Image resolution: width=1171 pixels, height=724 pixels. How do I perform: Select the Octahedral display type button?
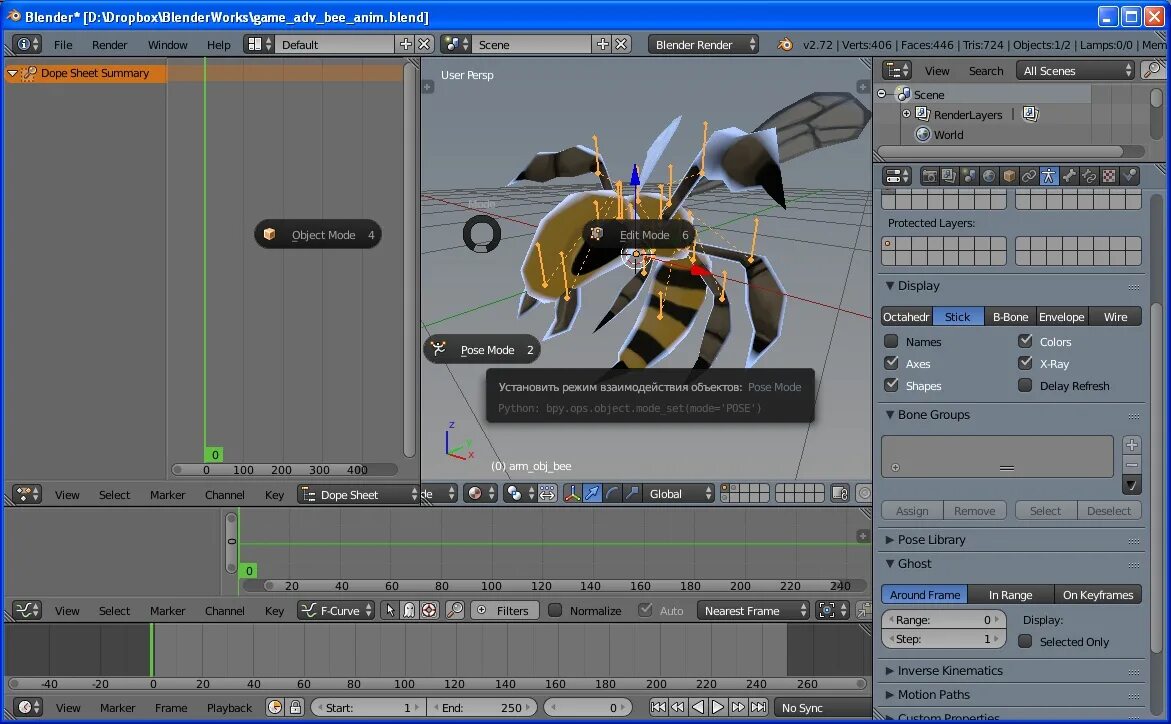click(906, 317)
